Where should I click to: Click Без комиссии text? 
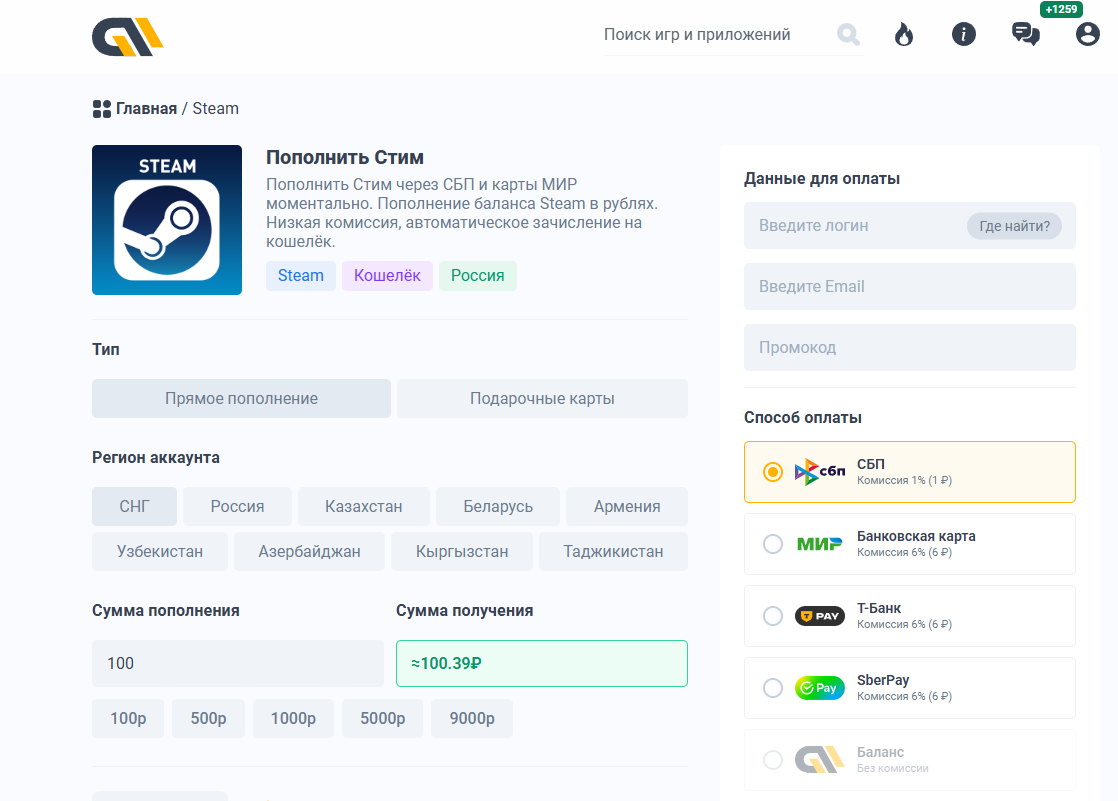(893, 768)
